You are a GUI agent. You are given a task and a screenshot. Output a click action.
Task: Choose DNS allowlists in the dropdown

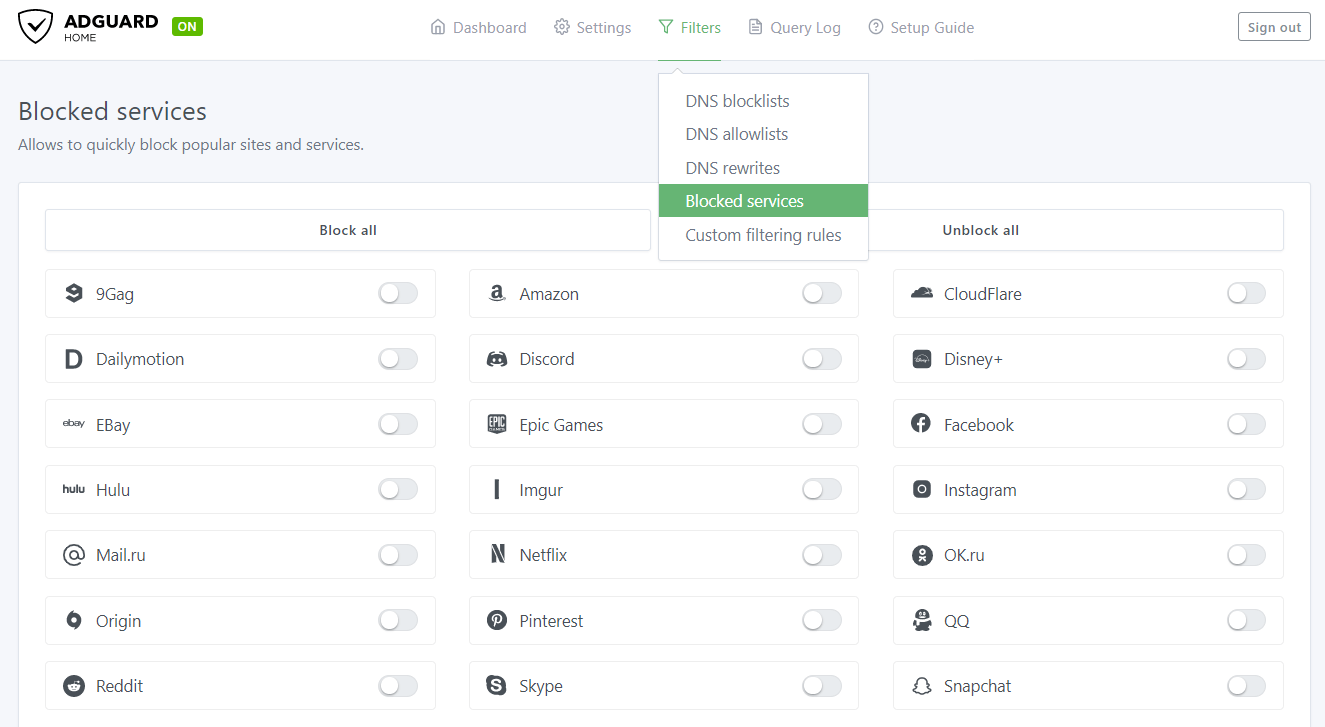click(763, 134)
